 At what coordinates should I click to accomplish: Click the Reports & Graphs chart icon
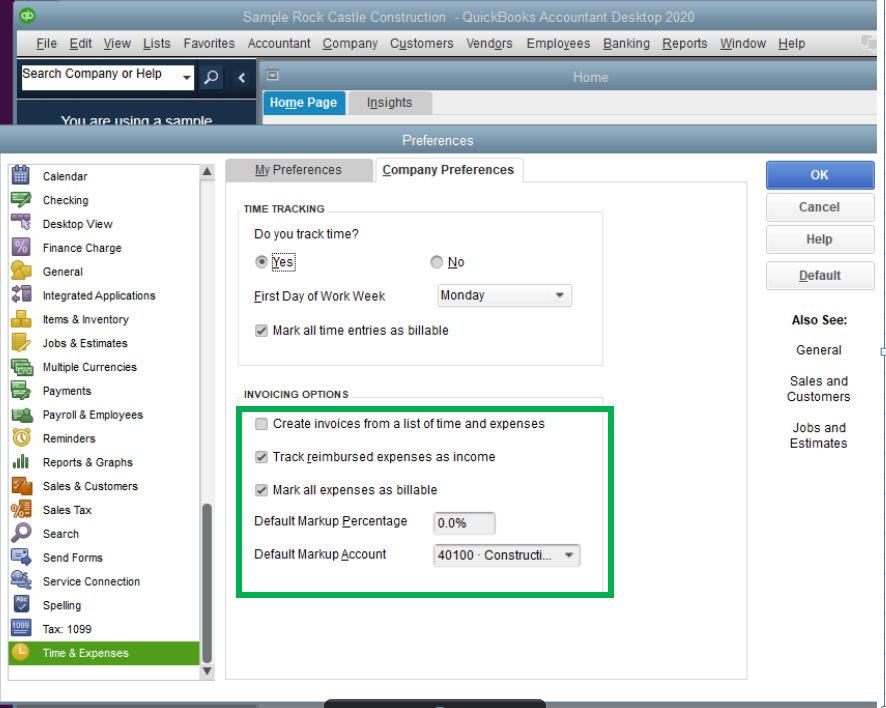21,462
